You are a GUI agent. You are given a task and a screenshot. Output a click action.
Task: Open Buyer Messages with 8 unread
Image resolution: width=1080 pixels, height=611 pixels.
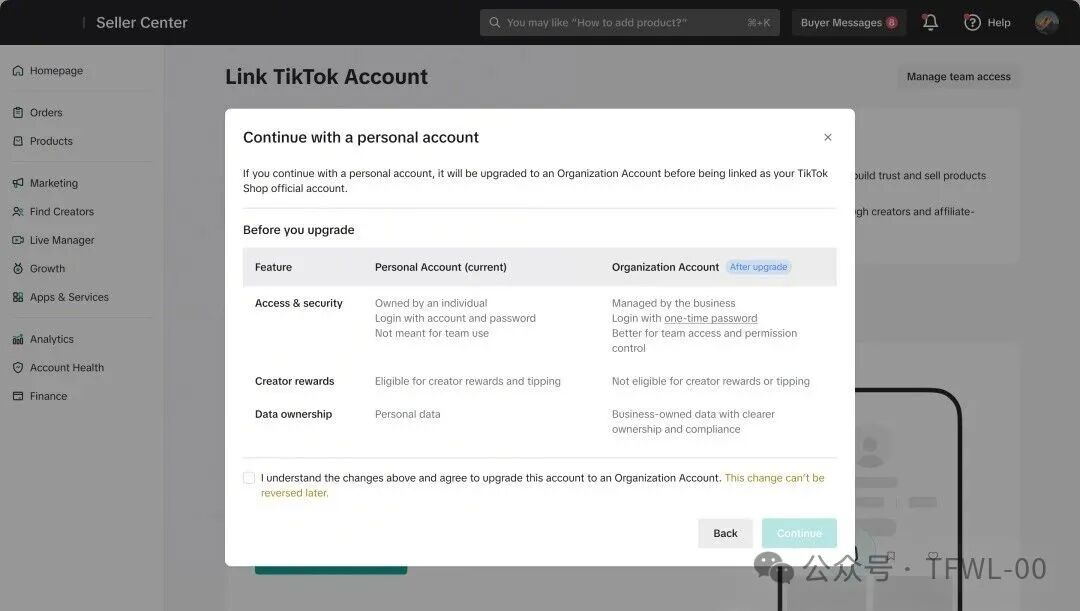click(x=849, y=23)
